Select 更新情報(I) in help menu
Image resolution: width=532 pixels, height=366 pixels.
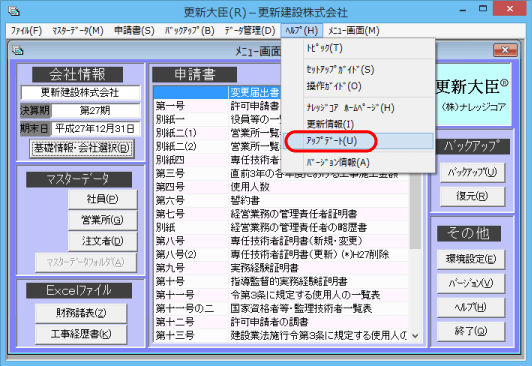point(358,124)
